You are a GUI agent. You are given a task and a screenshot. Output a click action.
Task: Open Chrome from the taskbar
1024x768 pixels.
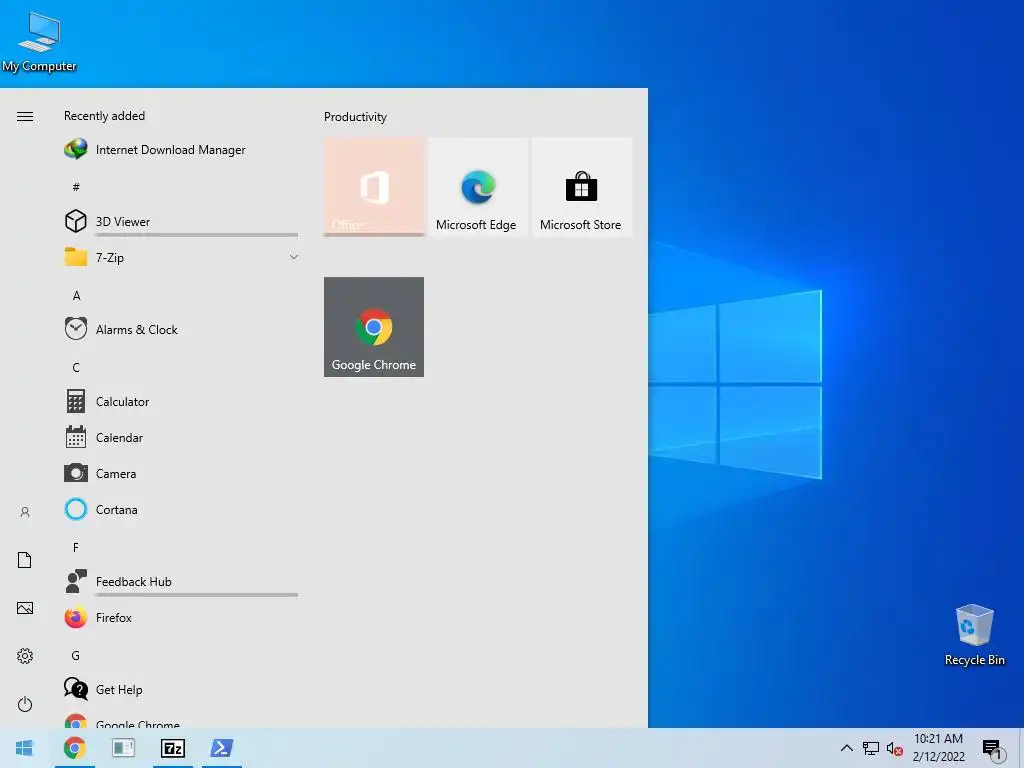74,748
